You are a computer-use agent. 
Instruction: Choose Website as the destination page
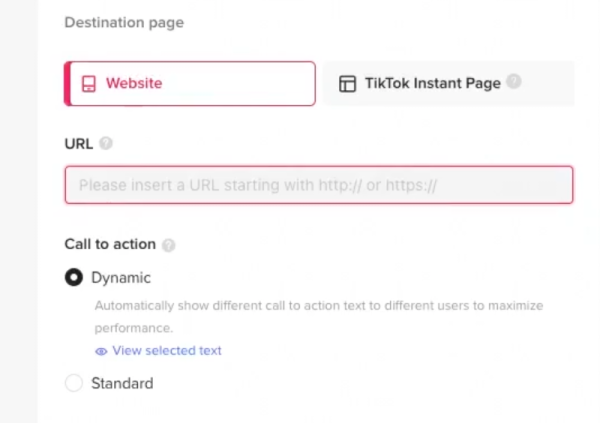[x=190, y=83]
